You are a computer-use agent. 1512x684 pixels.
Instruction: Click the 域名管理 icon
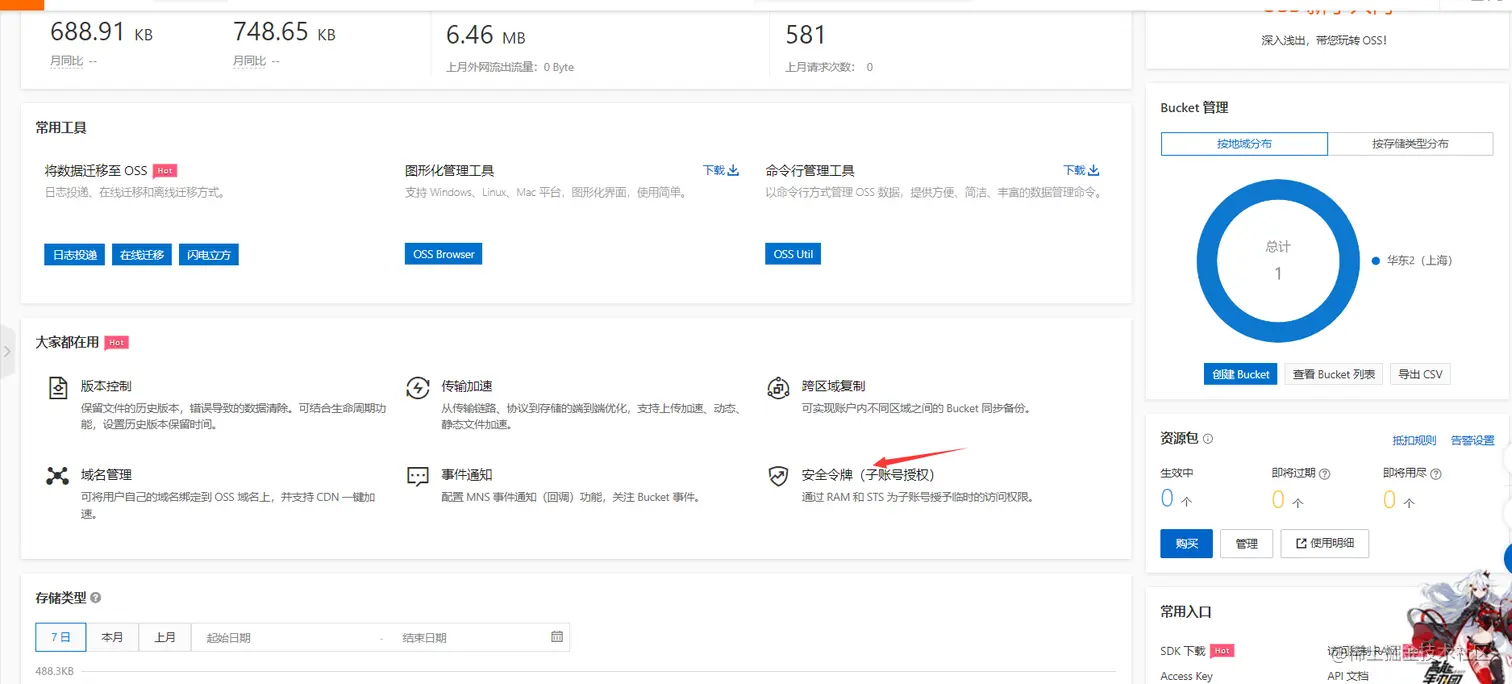(57, 475)
